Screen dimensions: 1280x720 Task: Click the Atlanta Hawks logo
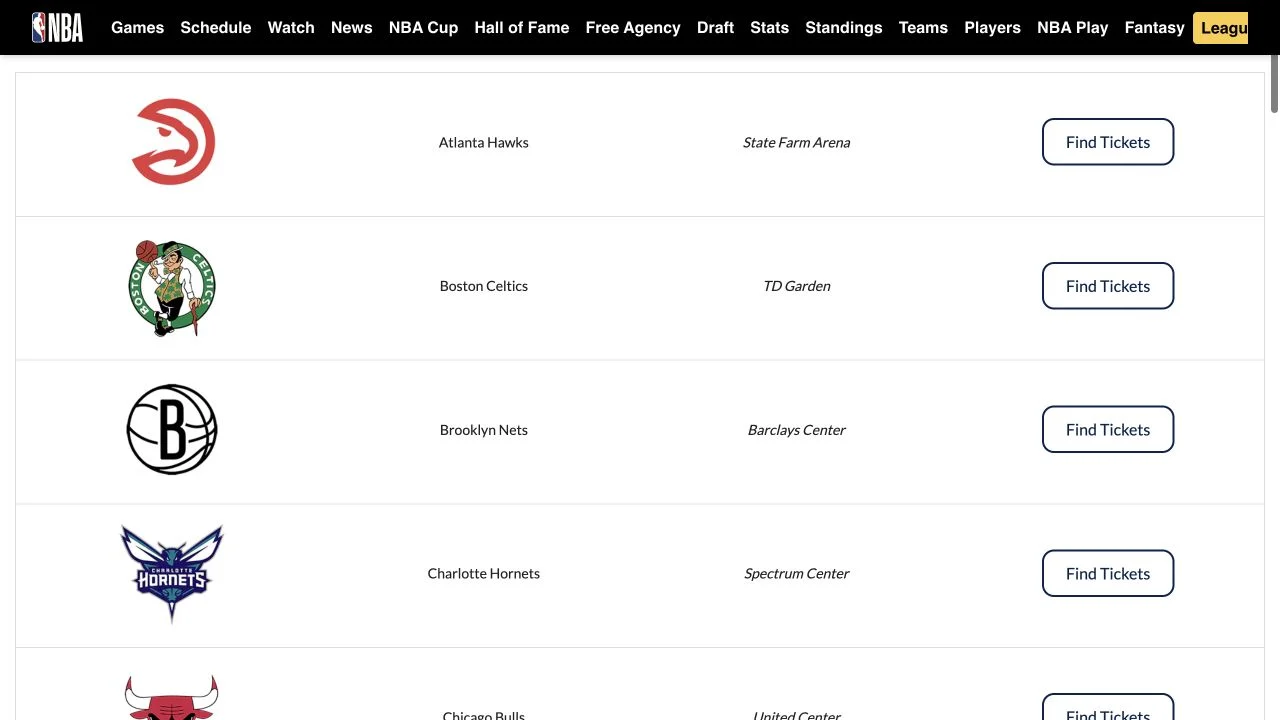(173, 142)
